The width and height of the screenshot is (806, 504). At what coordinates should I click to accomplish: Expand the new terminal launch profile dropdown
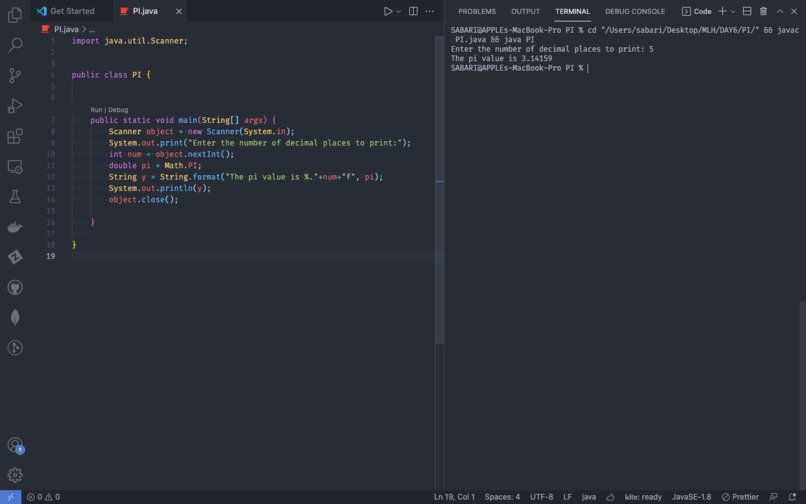tap(733, 11)
